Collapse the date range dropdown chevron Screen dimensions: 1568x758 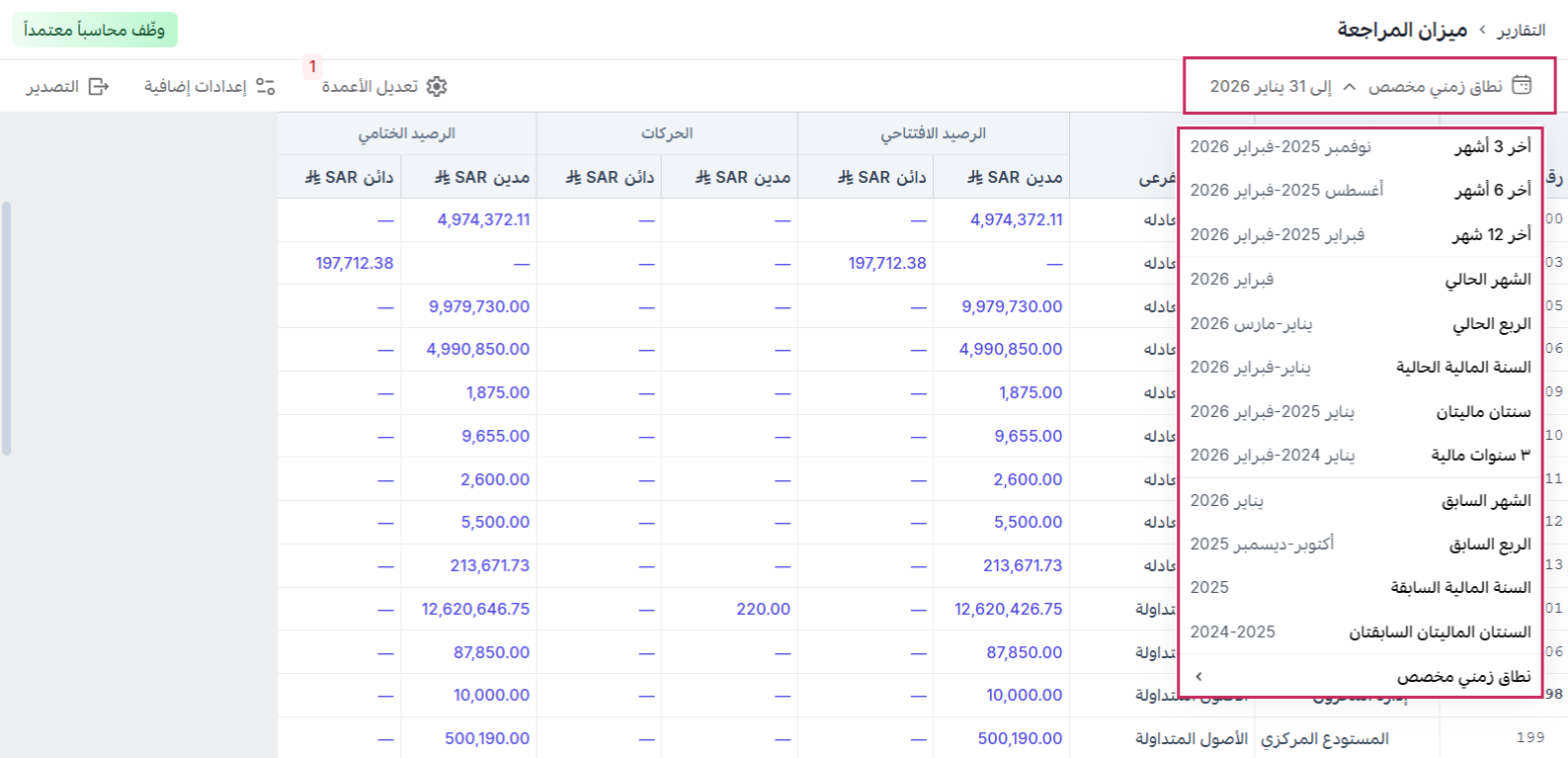pyautogui.click(x=1350, y=87)
